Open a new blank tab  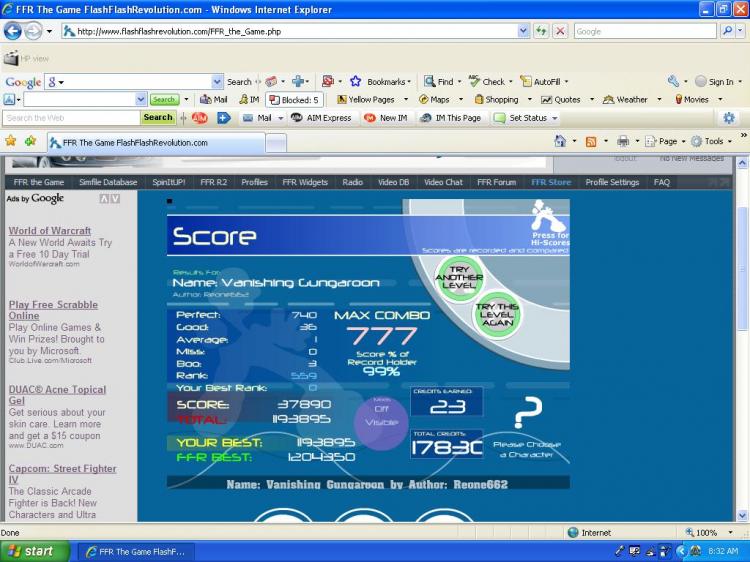[x=276, y=143]
